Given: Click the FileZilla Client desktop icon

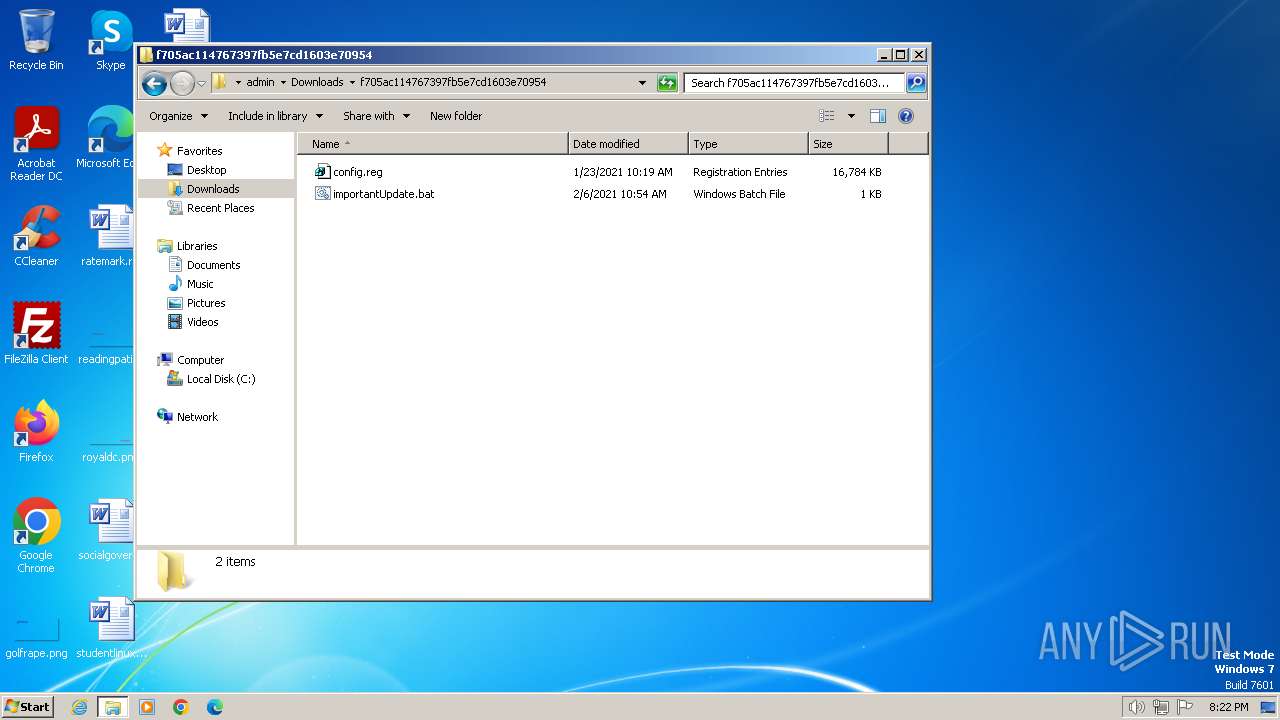Looking at the screenshot, I should click(36, 334).
